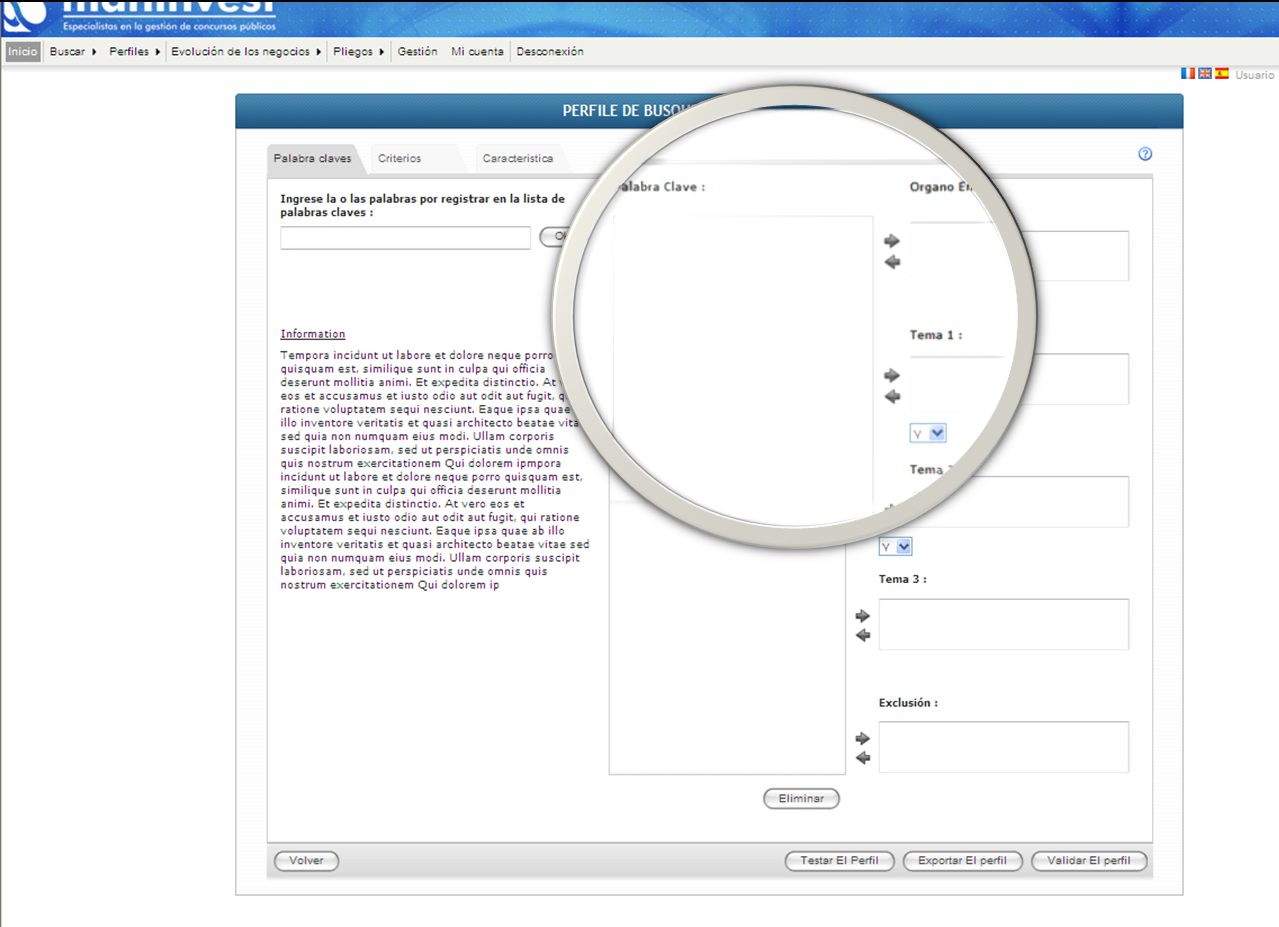Image resolution: width=1279 pixels, height=927 pixels.
Task: Click inside the Tema 3 list box
Action: tap(1004, 625)
